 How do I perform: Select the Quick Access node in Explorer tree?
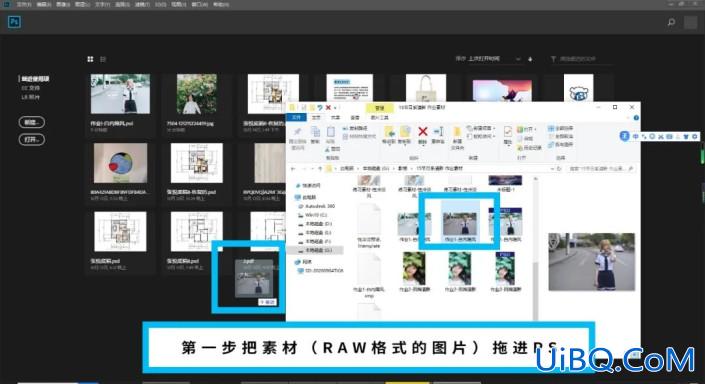pyautogui.click(x=308, y=185)
